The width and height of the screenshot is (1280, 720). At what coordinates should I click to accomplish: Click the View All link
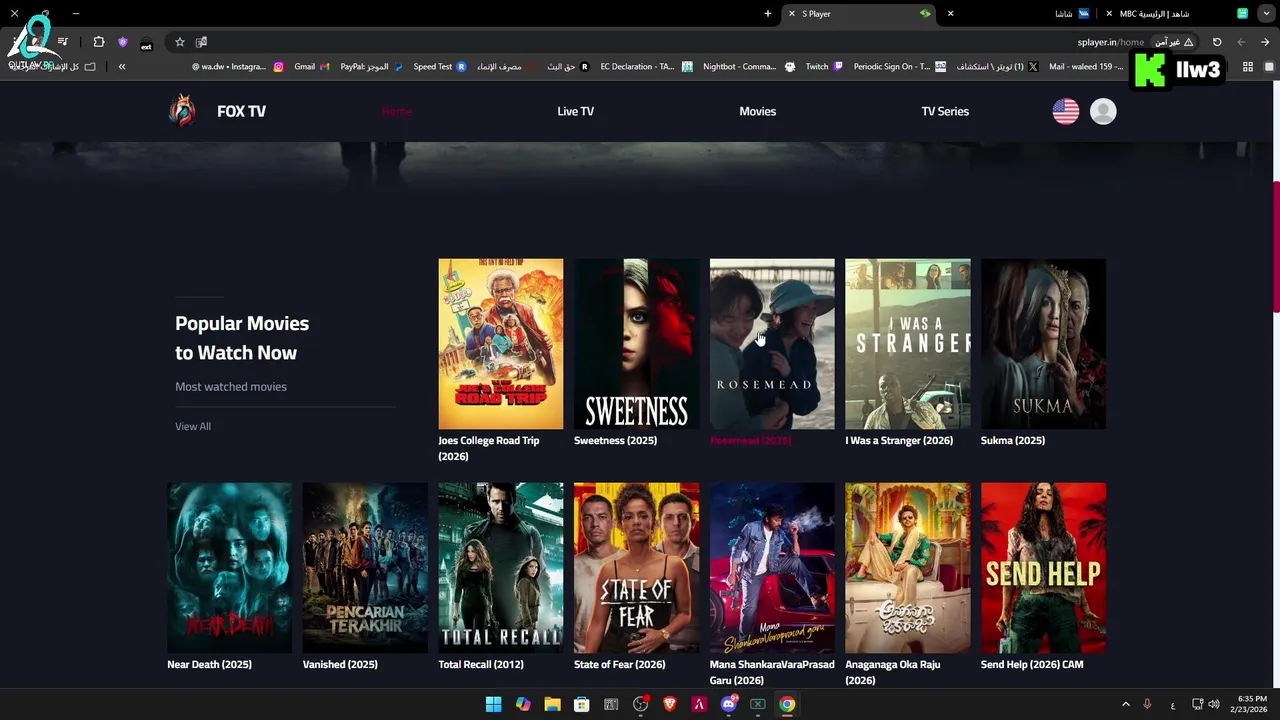193,426
